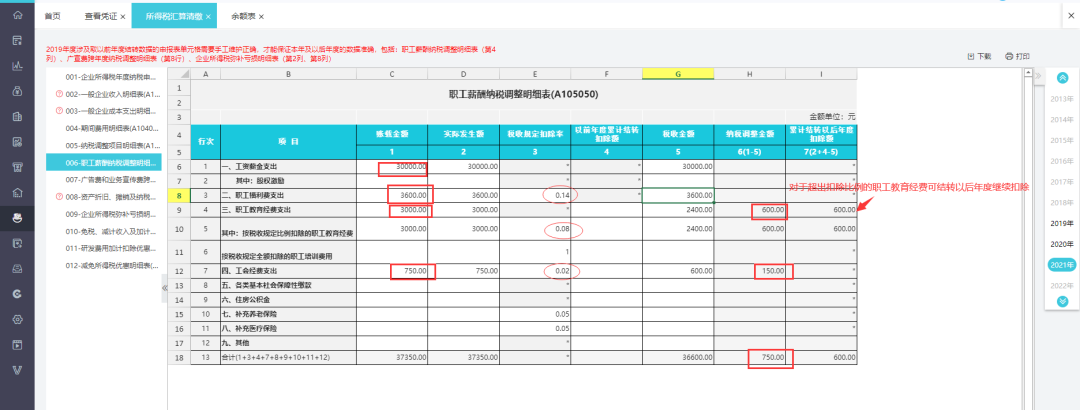Click the warning icon beside form 003

(59, 111)
